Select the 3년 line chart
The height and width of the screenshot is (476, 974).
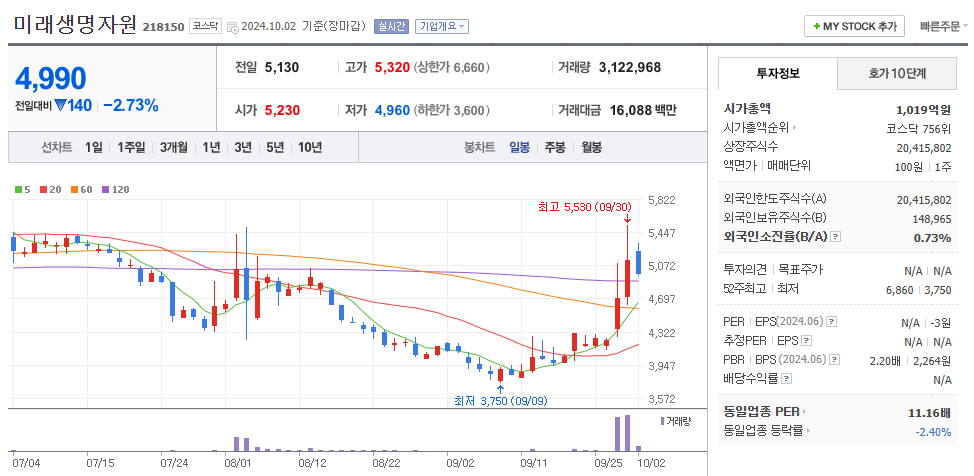[x=243, y=147]
